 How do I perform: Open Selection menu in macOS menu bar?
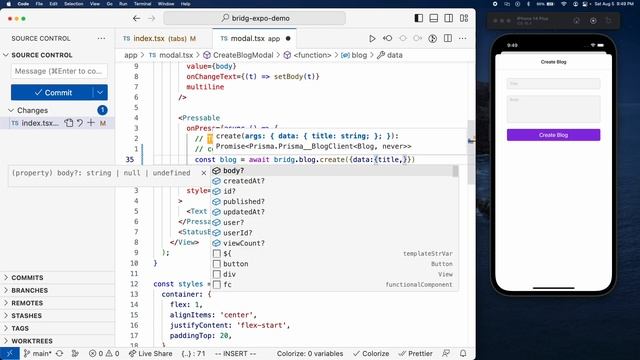[73, 4]
